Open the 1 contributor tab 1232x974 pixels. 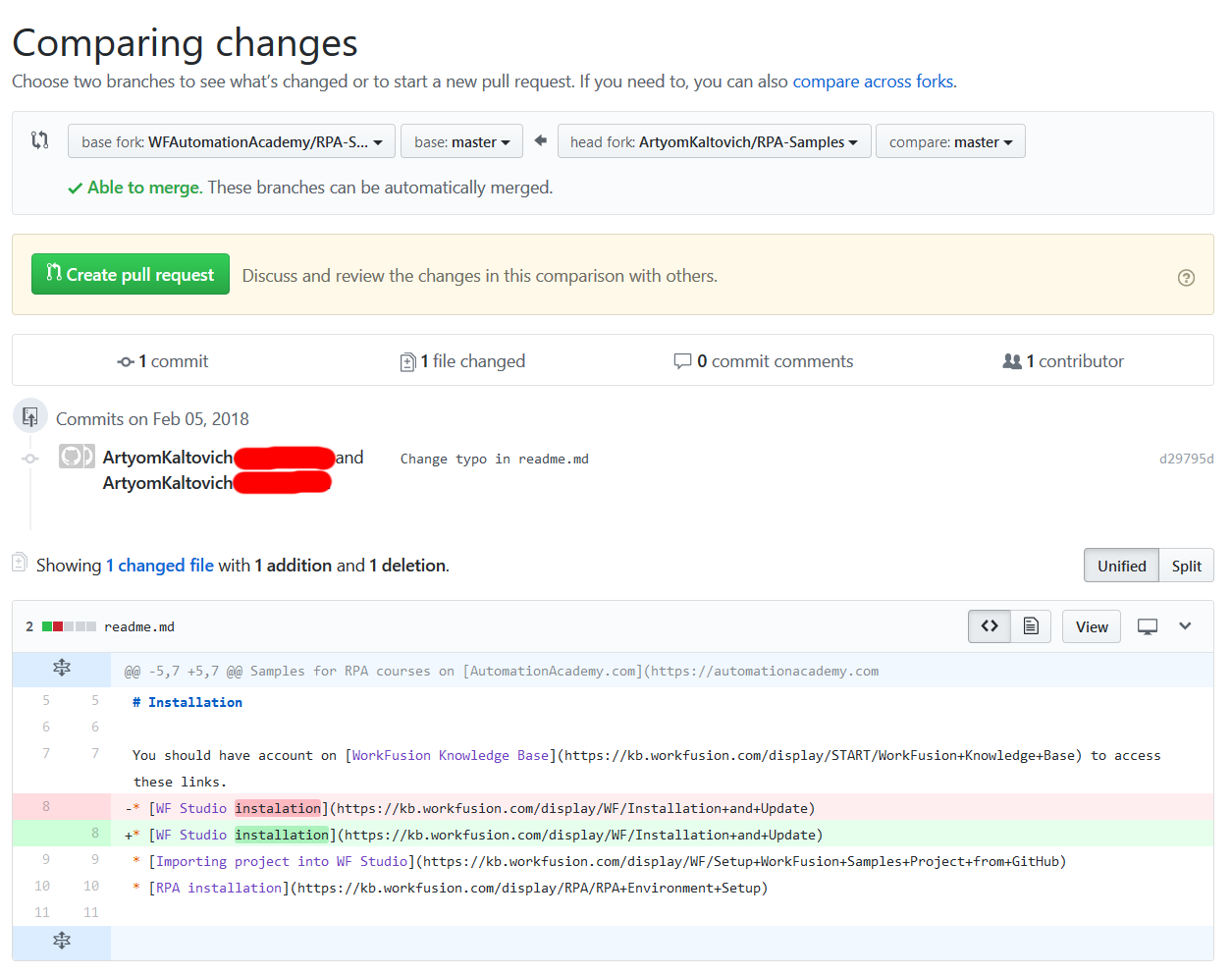click(1063, 361)
